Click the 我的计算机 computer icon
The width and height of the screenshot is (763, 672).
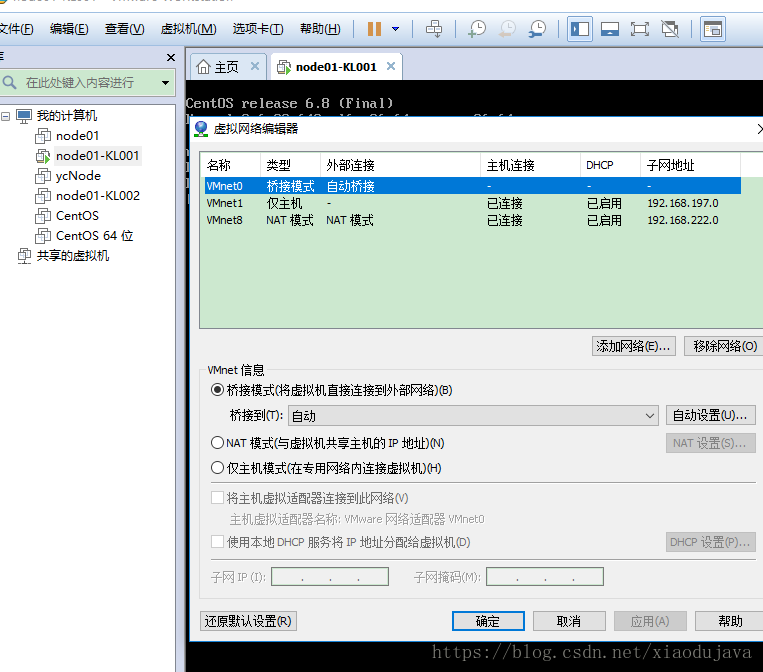24,116
